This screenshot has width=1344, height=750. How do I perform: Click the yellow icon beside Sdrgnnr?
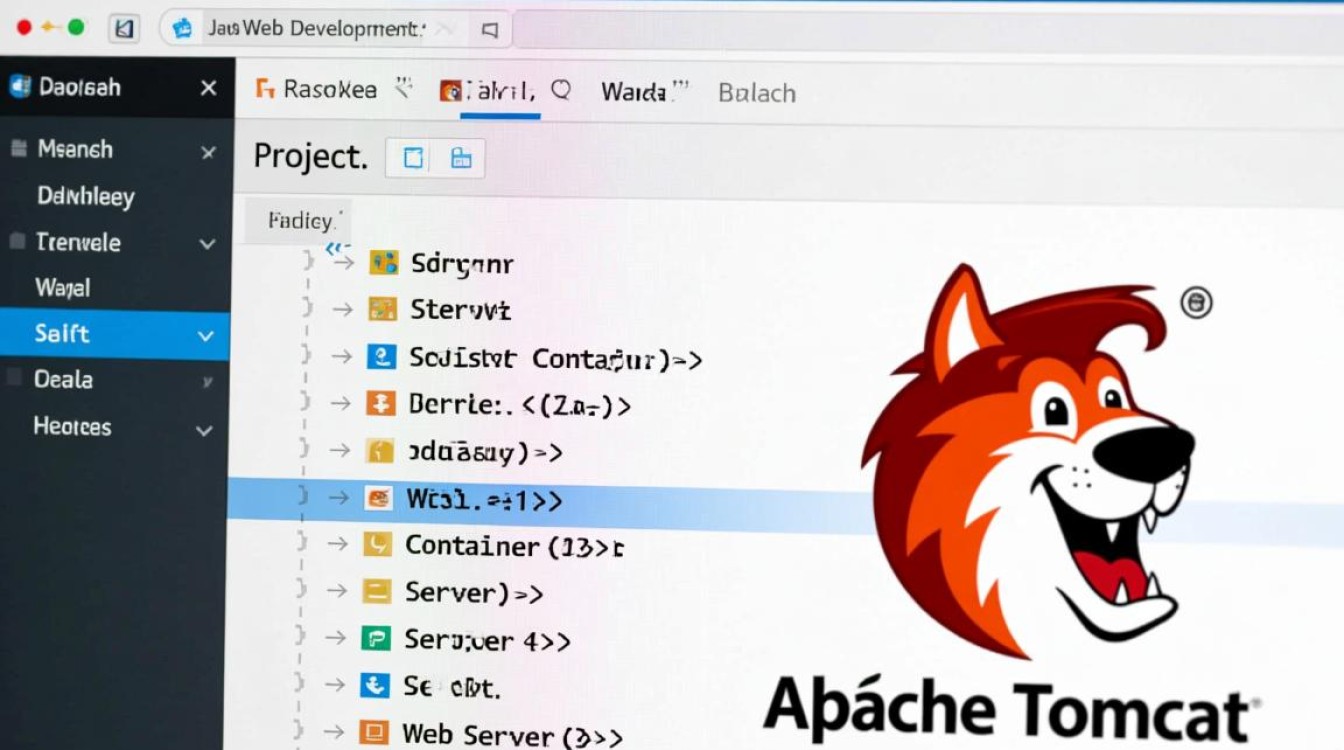(x=383, y=263)
